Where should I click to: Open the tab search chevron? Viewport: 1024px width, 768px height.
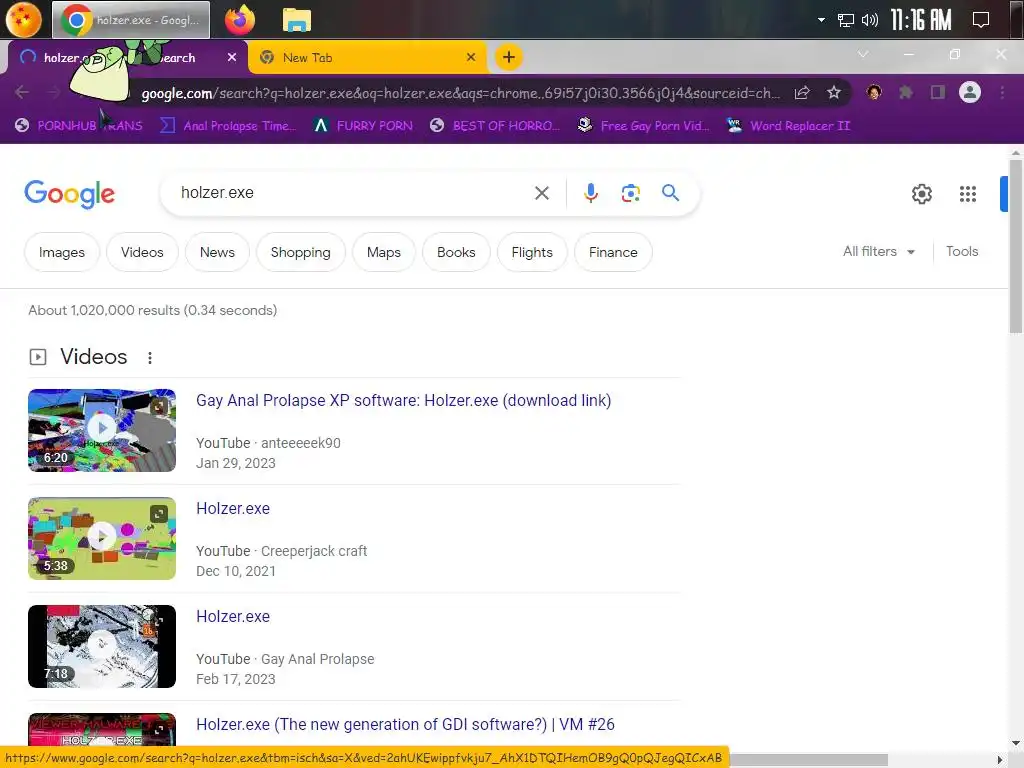tap(863, 54)
